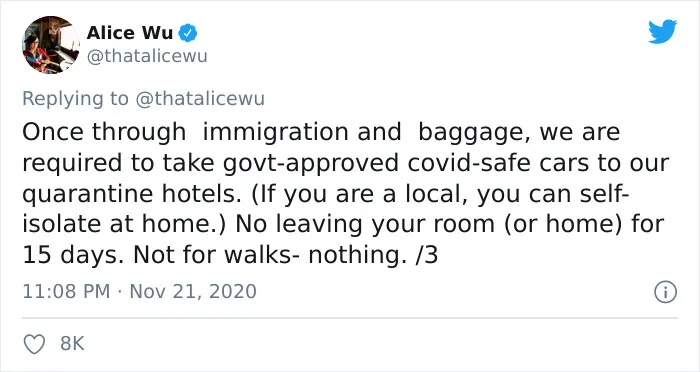Click the /3 thread marker
The height and width of the screenshot is (372, 700).
click(426, 255)
